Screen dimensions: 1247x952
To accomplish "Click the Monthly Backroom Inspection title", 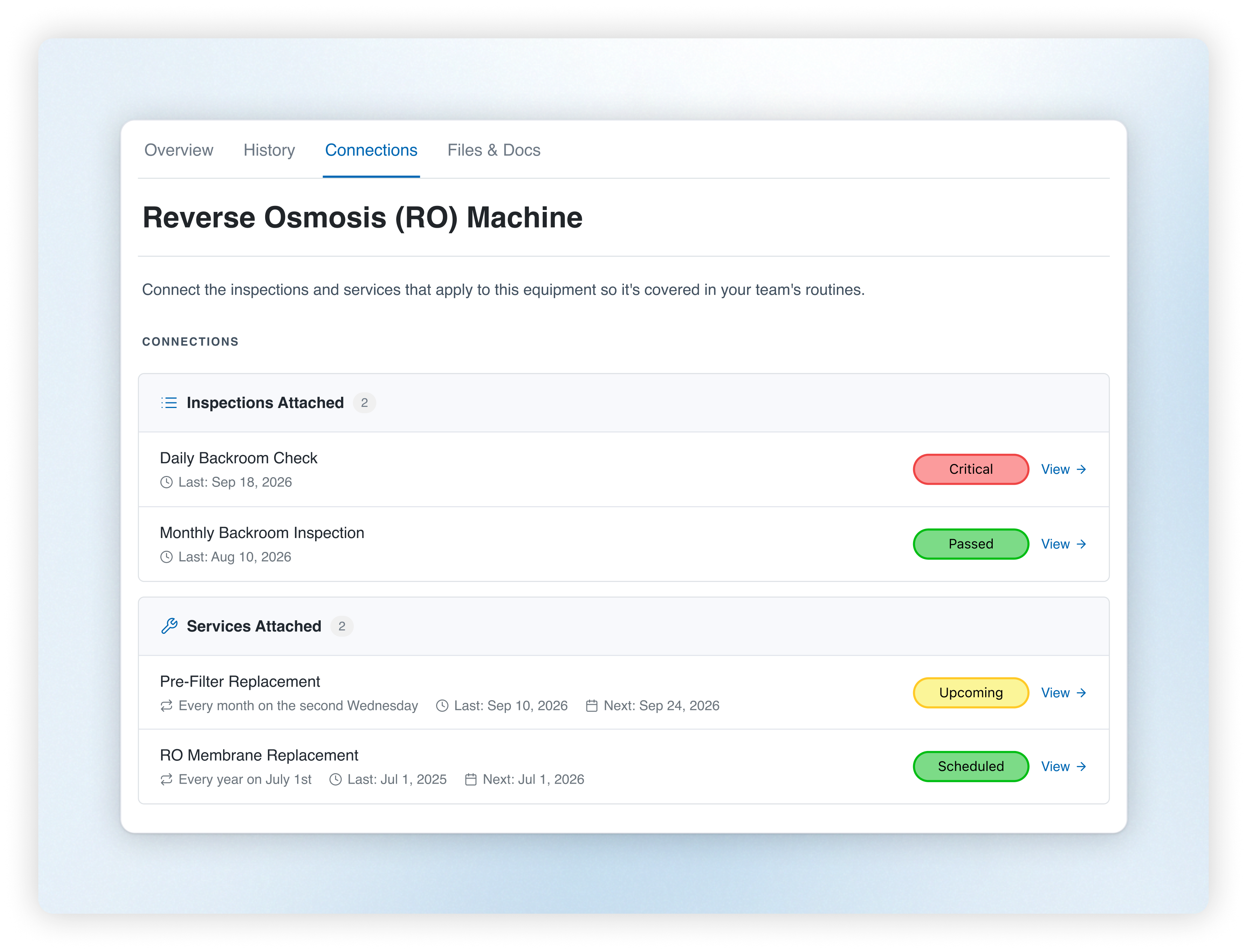I will 262,533.
